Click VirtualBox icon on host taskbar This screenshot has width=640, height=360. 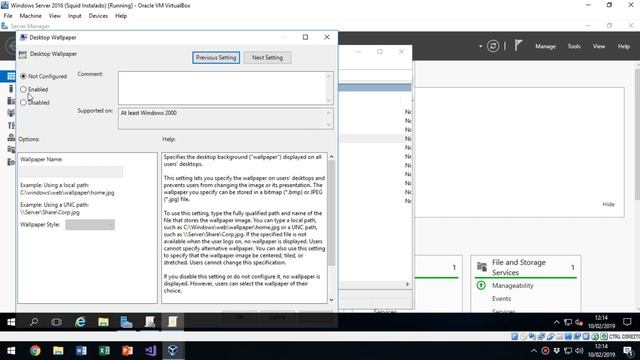(173, 351)
